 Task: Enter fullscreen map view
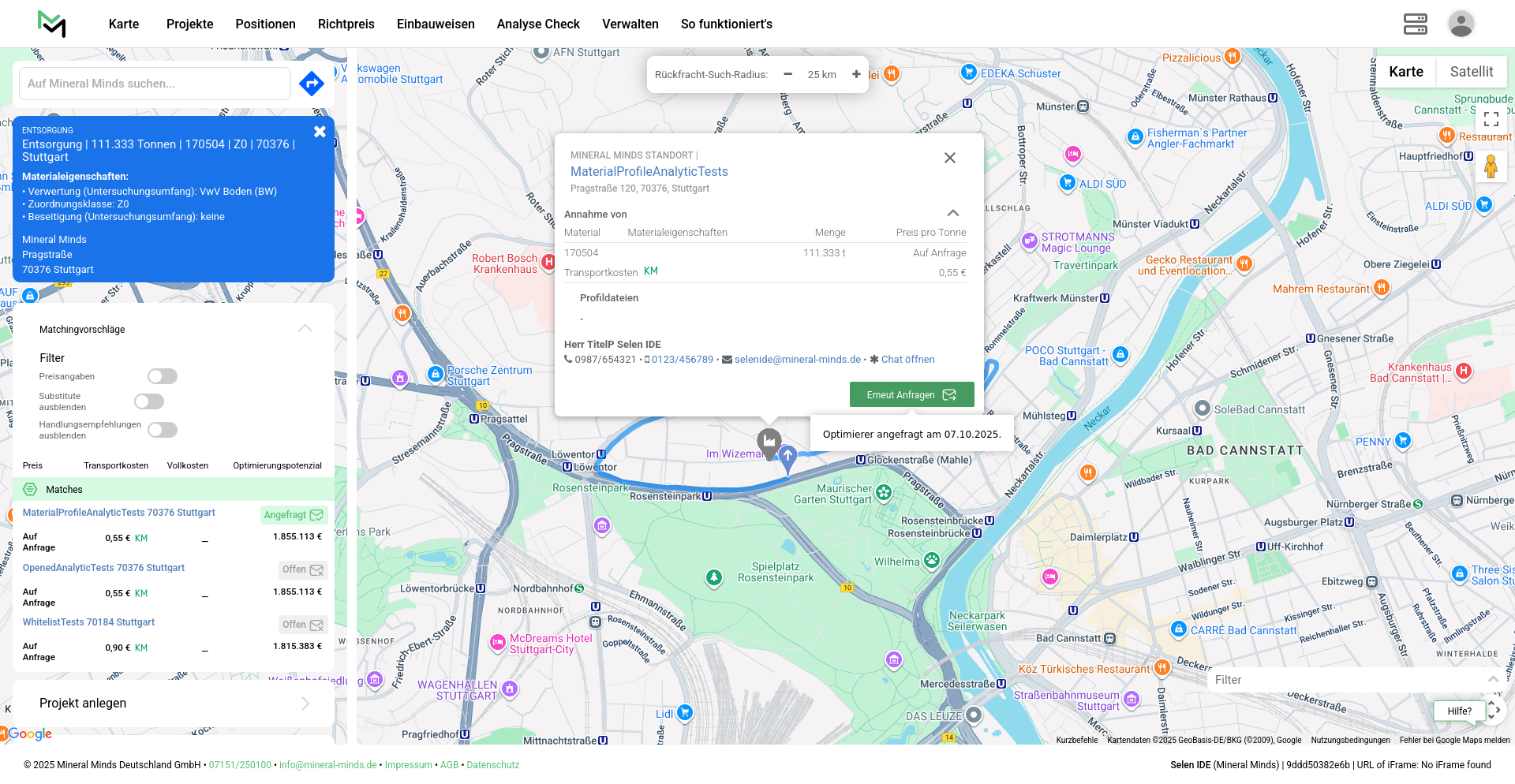click(x=1491, y=119)
